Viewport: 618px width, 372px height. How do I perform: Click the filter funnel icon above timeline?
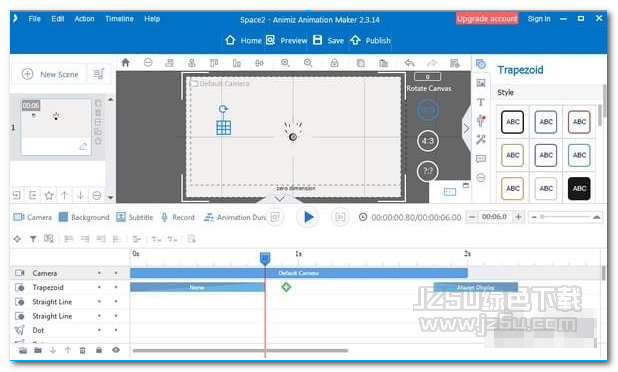(33, 239)
